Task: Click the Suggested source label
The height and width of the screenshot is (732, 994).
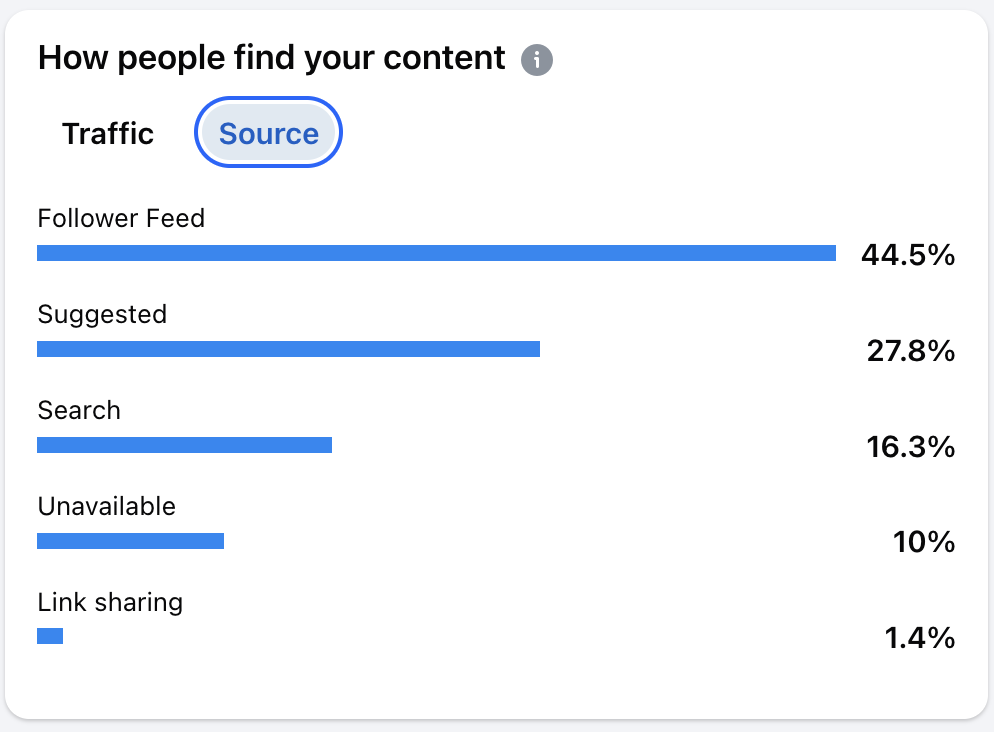Action: pyautogui.click(x=102, y=314)
